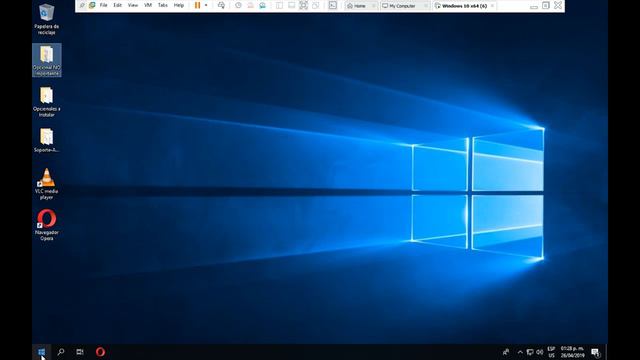This screenshot has width=640, height=360.
Task: Click the volume speaker tray icon
Action: pyautogui.click(x=540, y=352)
